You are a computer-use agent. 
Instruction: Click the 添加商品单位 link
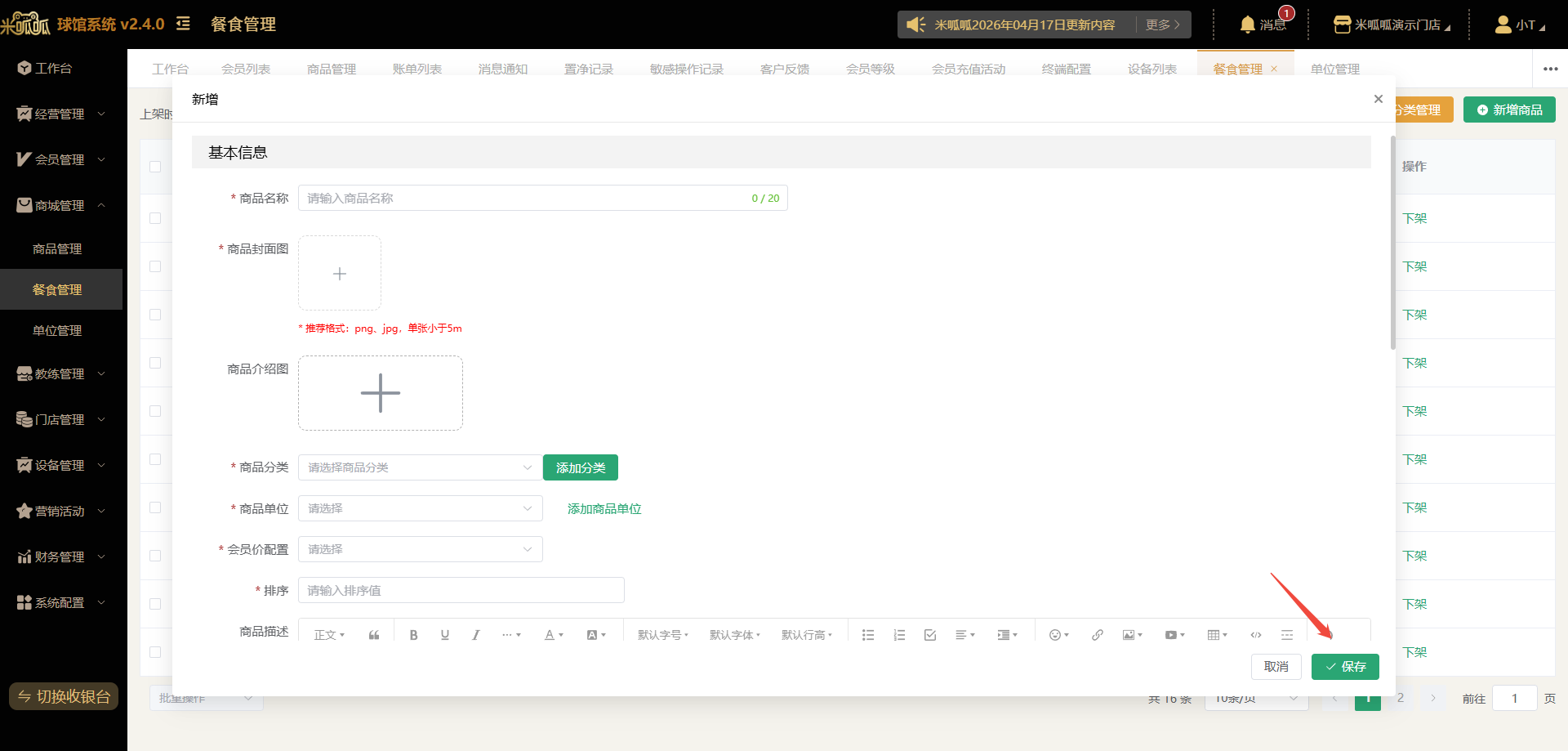[604, 509]
